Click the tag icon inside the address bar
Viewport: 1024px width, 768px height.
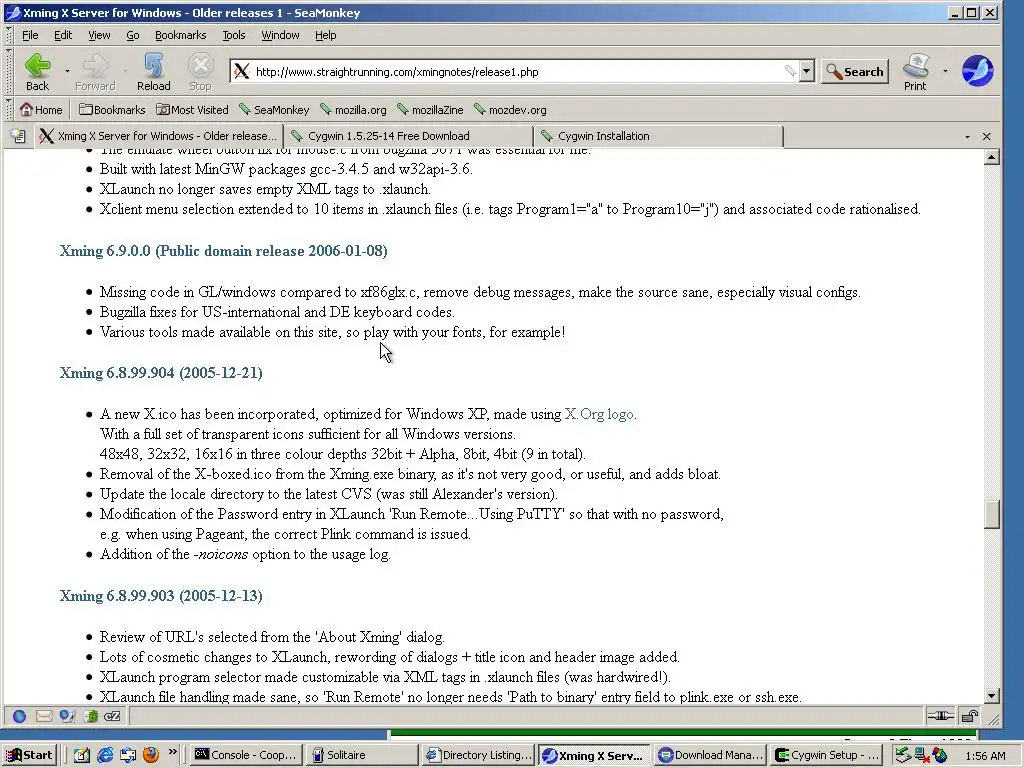pyautogui.click(x=790, y=71)
